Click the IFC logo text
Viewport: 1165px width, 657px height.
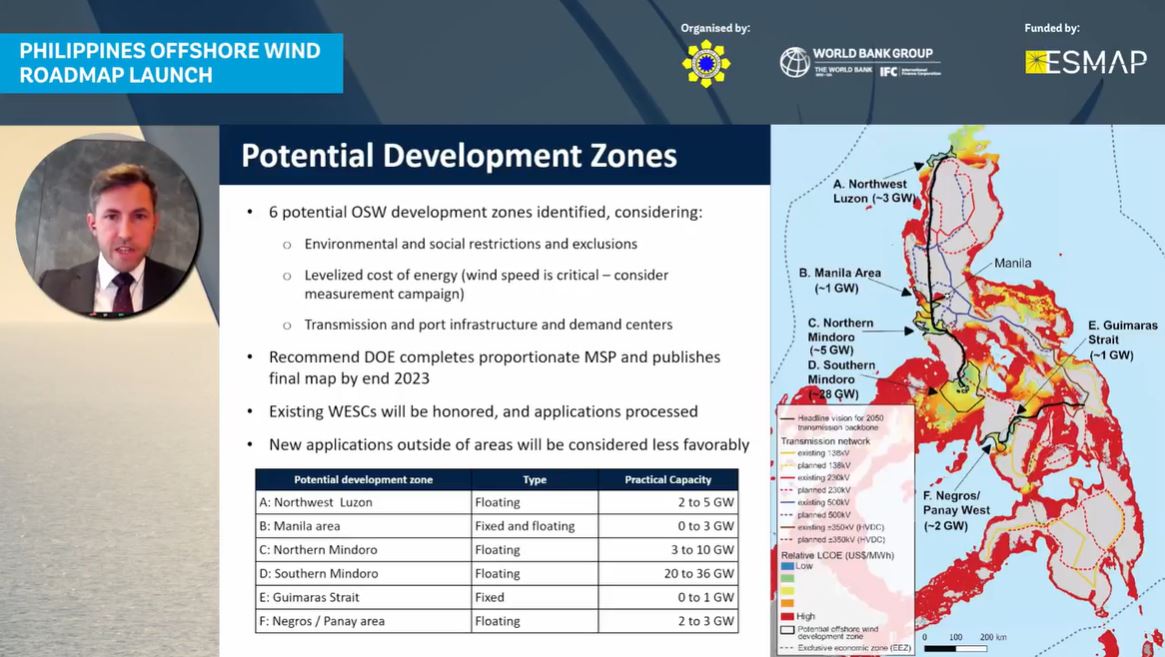click(x=889, y=71)
